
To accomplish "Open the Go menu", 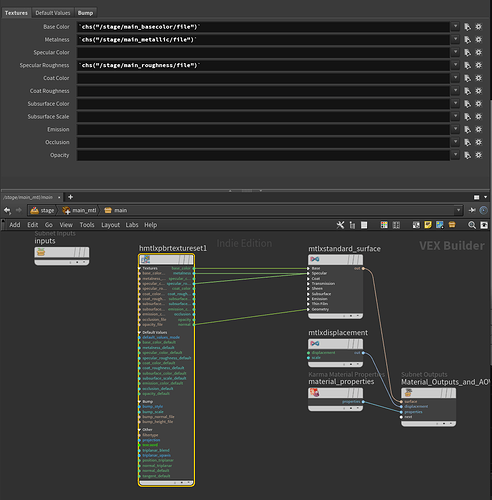I will click(49, 225).
